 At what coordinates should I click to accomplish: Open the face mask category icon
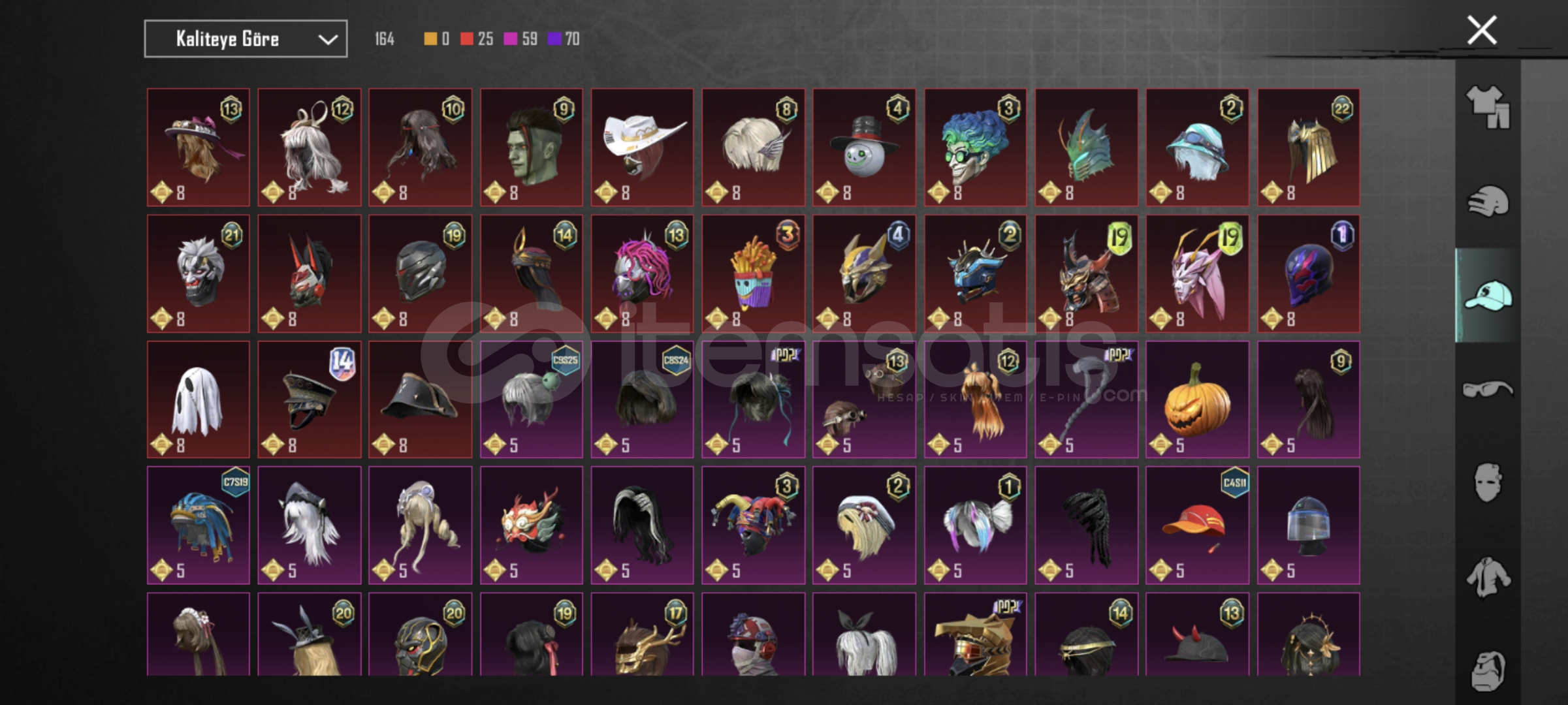[x=1488, y=482]
